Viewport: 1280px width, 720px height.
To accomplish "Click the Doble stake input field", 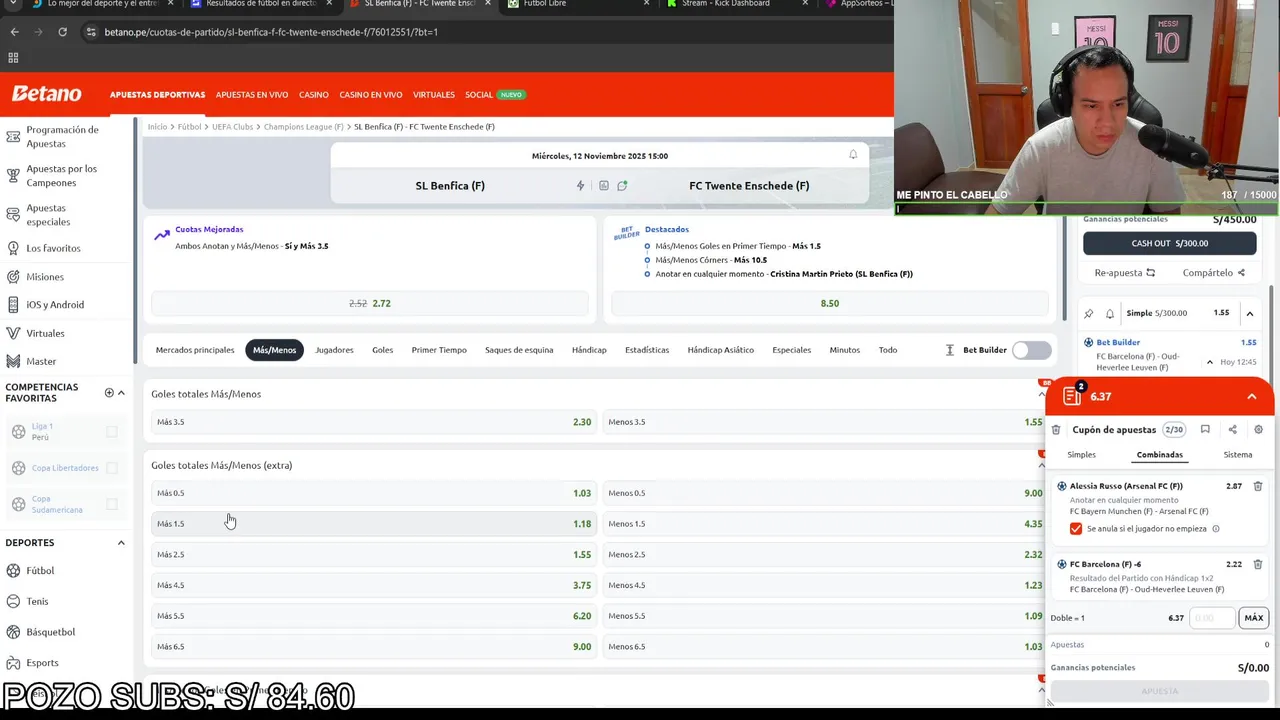I will (x=1211, y=618).
